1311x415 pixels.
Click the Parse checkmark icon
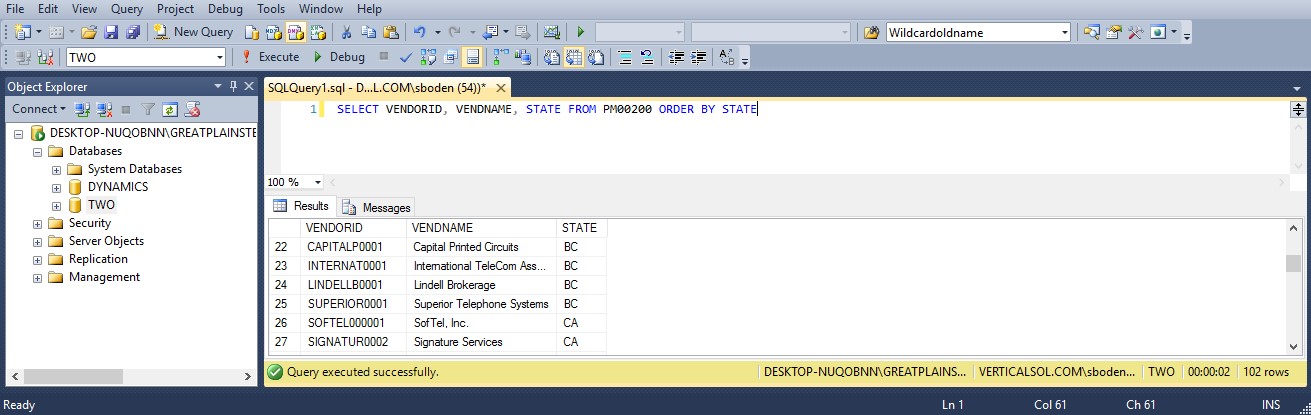point(407,57)
